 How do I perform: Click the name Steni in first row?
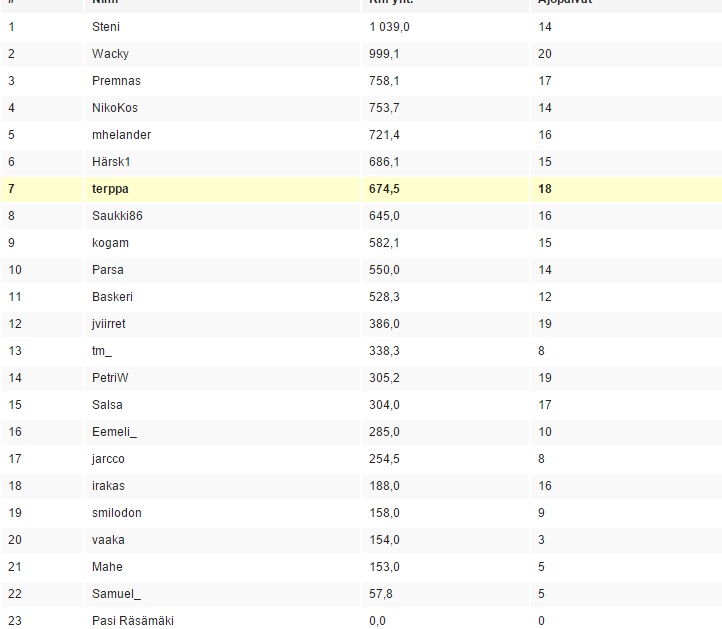pos(105,27)
